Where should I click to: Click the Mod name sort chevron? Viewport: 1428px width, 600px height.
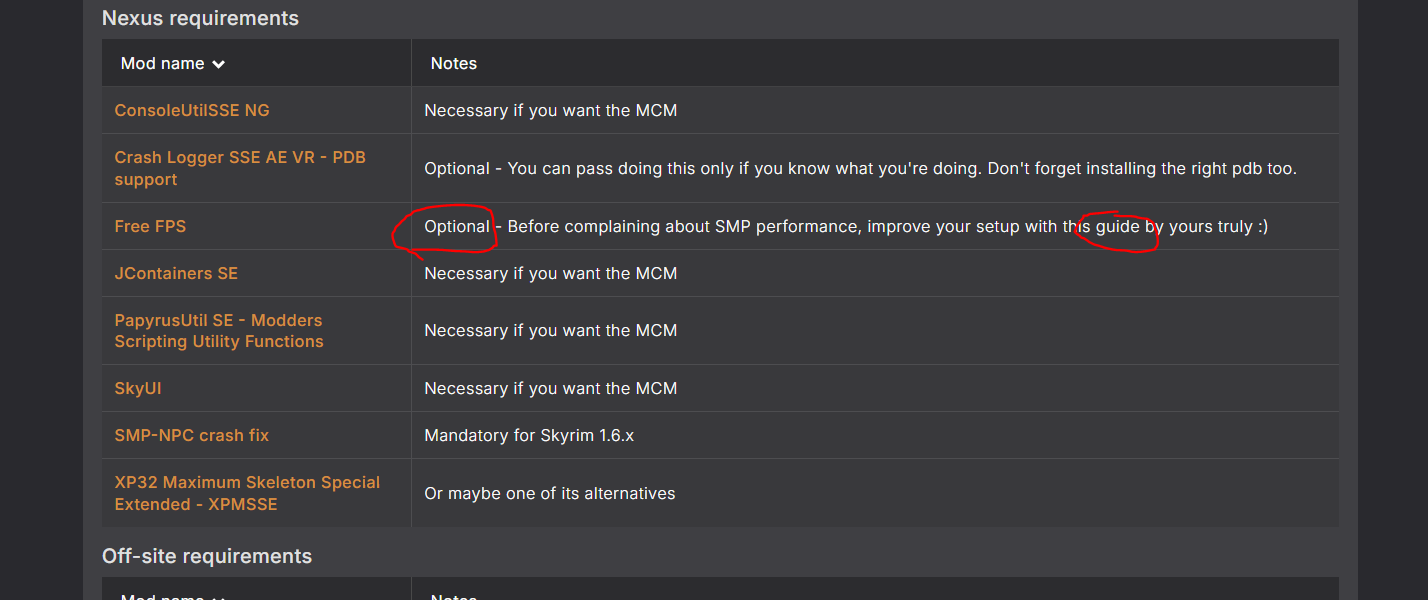tap(218, 64)
